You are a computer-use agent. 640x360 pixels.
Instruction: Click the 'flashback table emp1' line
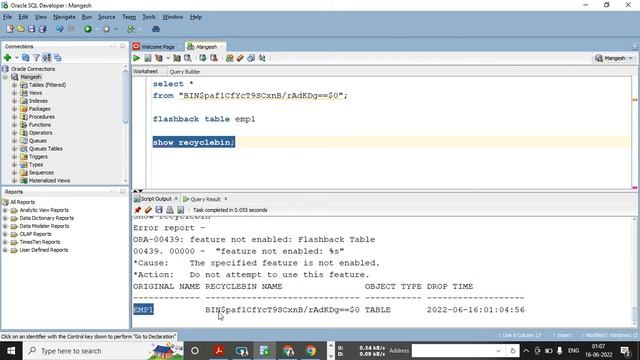[204, 119]
